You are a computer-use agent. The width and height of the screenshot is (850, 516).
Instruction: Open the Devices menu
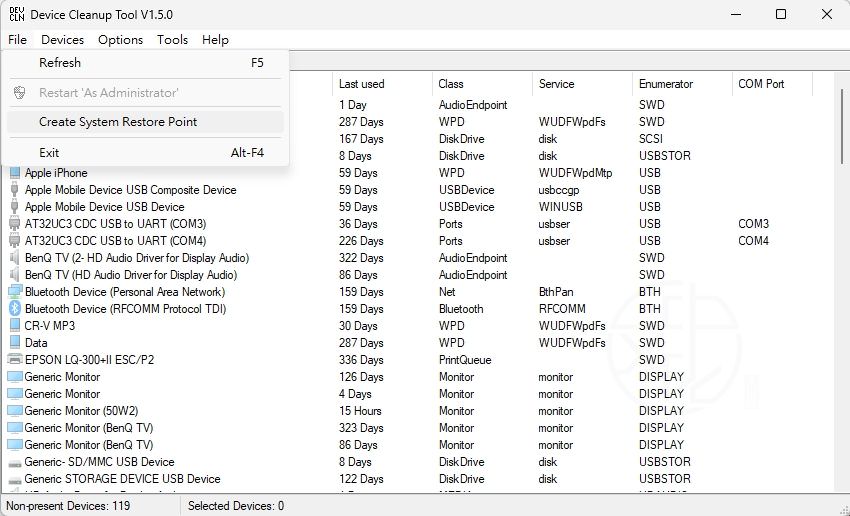tap(62, 40)
